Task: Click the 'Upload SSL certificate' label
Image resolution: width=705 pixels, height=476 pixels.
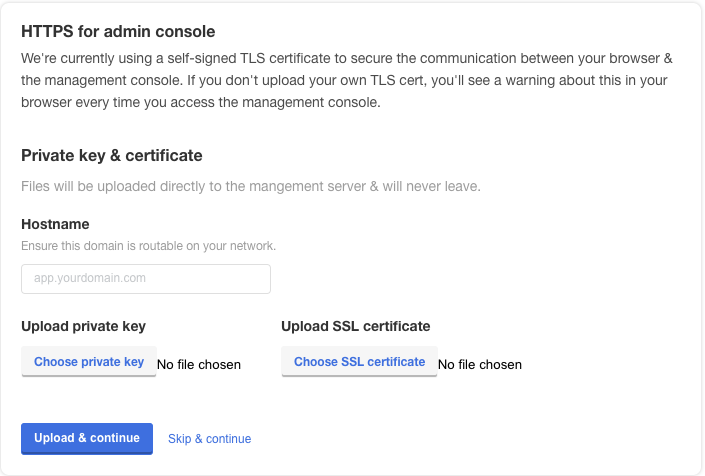Action: (x=355, y=326)
